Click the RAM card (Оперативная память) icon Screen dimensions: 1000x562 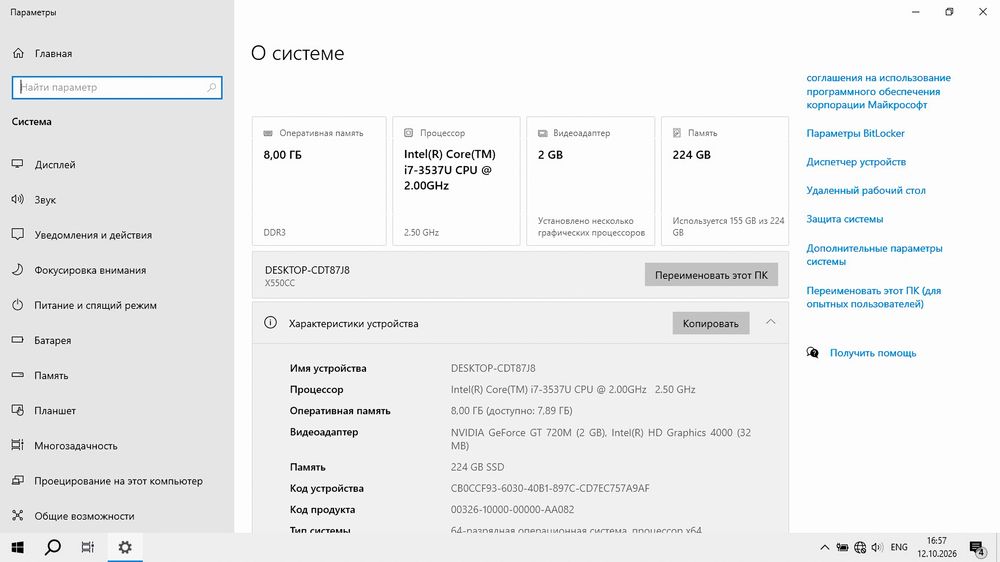click(268, 133)
